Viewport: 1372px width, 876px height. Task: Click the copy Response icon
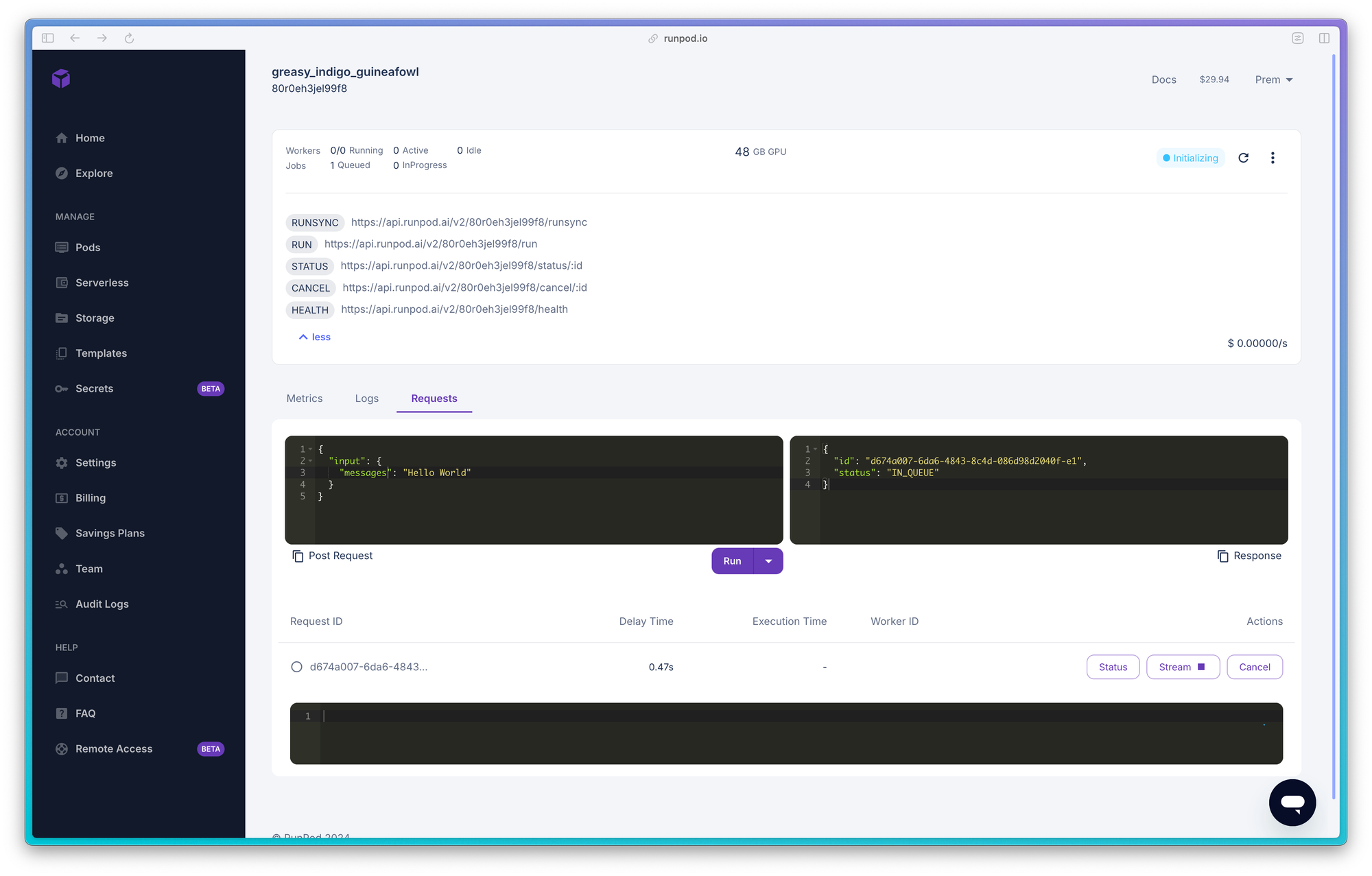(1222, 556)
